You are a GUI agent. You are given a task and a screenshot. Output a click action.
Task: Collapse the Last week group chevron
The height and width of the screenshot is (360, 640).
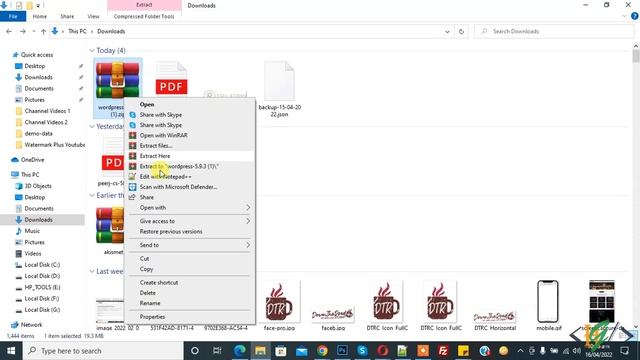(92, 271)
